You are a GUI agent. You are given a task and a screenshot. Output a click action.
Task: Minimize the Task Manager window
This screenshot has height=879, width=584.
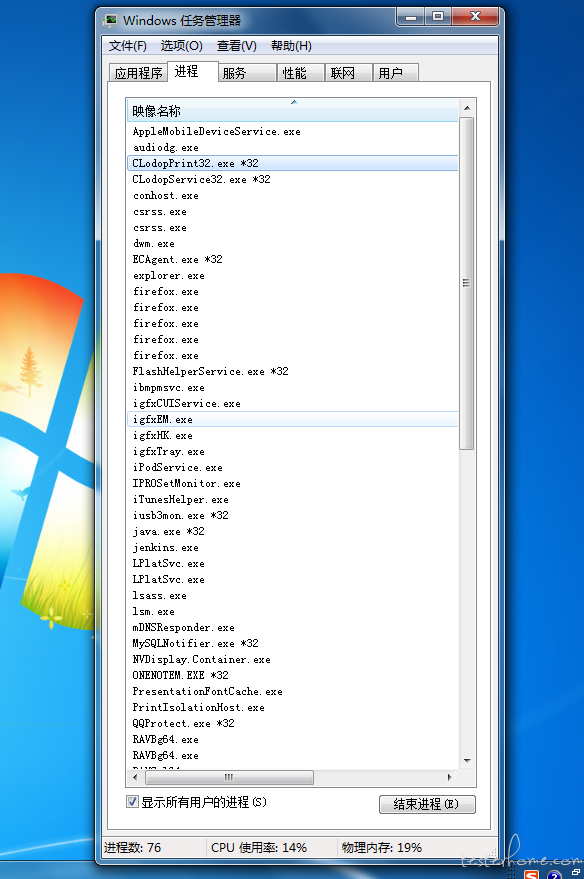point(411,17)
